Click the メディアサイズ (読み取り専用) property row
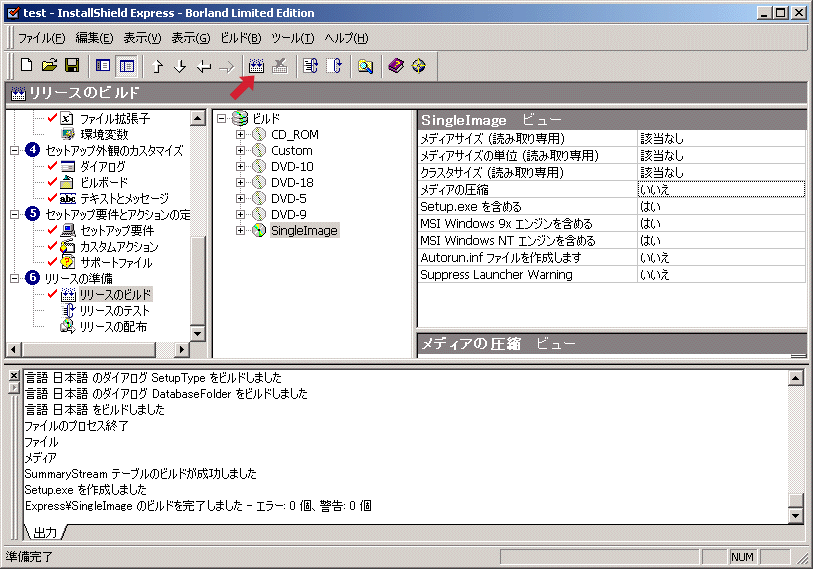Viewport: 813px width, 569px height. pos(611,138)
